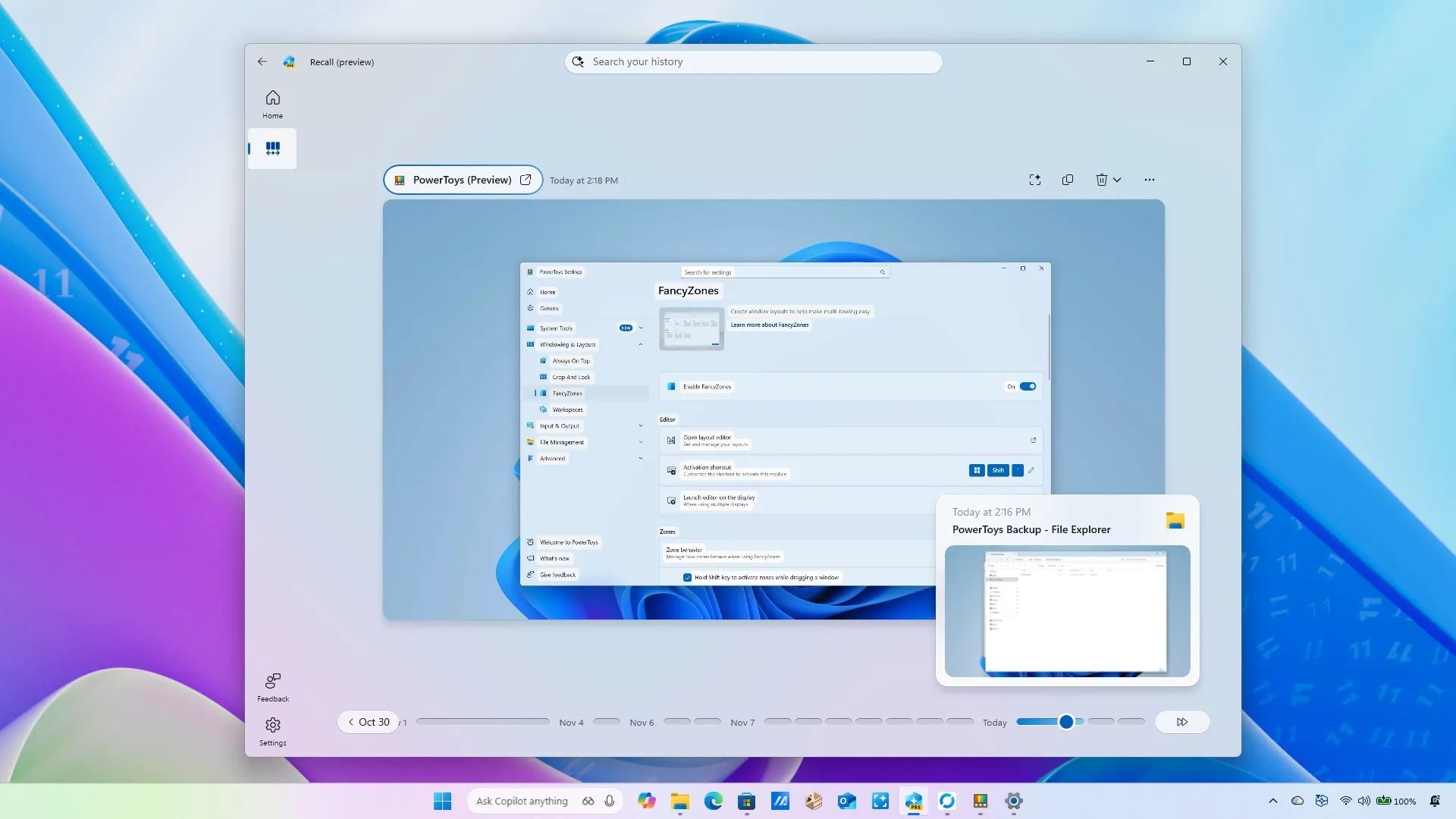Open the delete dropdown chevron
This screenshot has height=819, width=1456.
coord(1116,180)
